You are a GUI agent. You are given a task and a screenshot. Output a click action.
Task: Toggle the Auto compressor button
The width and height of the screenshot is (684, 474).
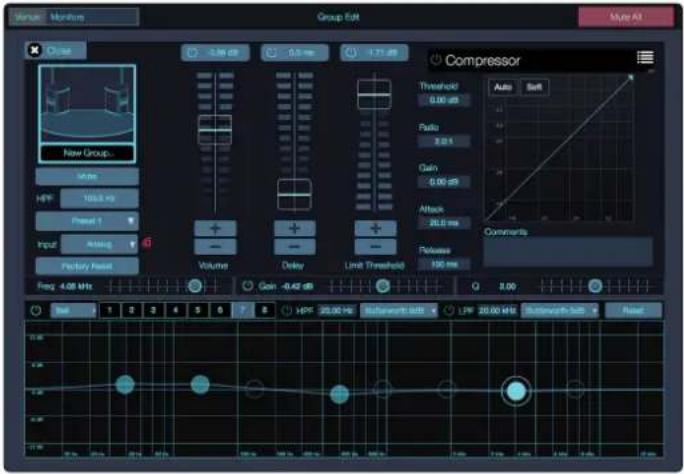(x=503, y=87)
